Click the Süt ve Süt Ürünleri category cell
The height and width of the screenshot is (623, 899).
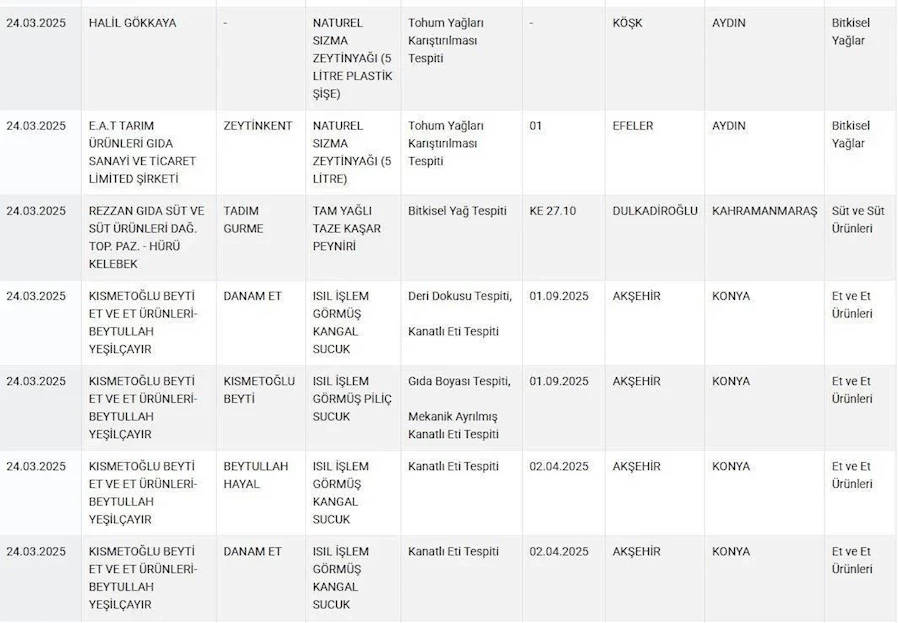858,220
